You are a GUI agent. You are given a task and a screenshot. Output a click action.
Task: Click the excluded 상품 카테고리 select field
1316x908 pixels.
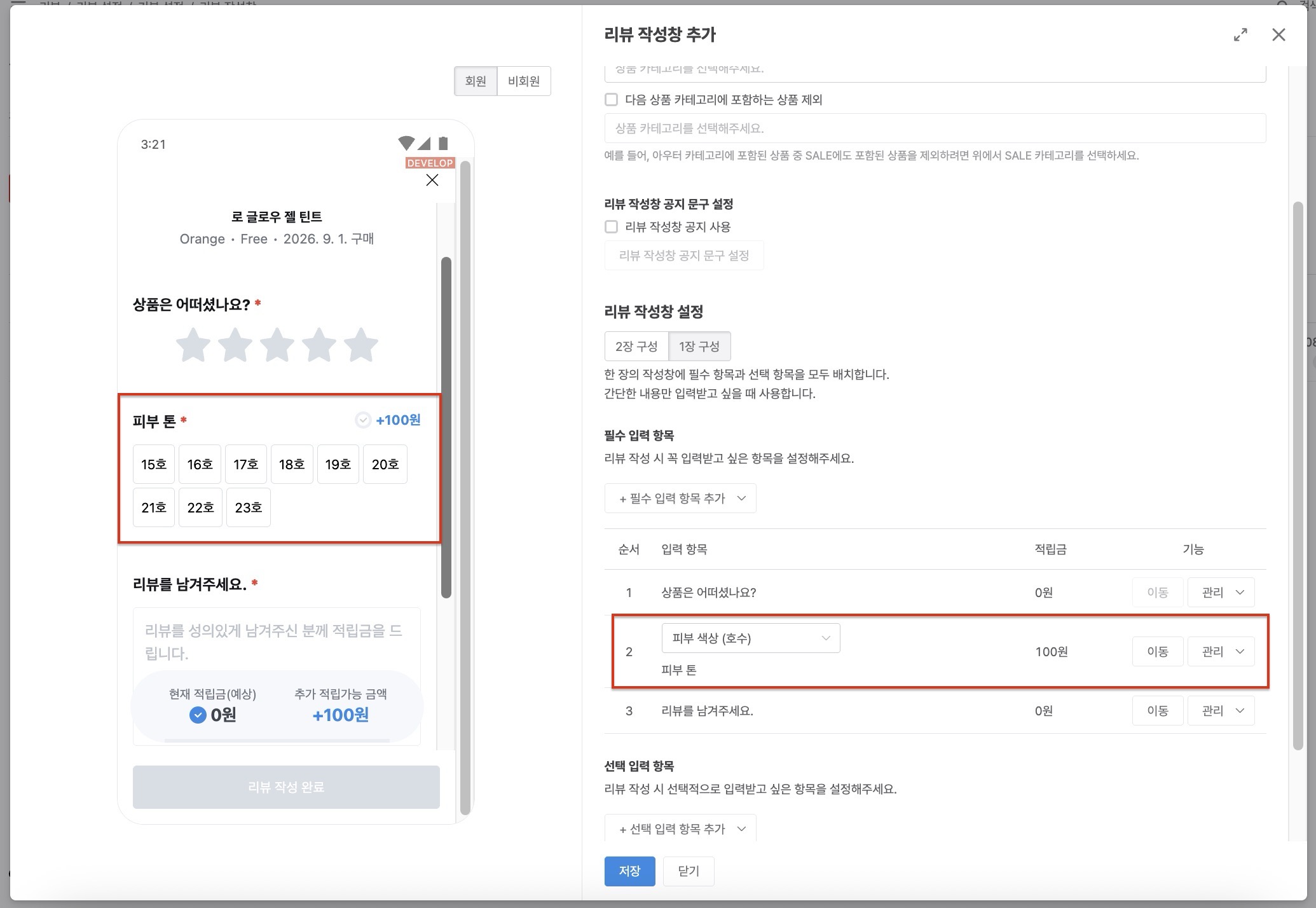935,128
